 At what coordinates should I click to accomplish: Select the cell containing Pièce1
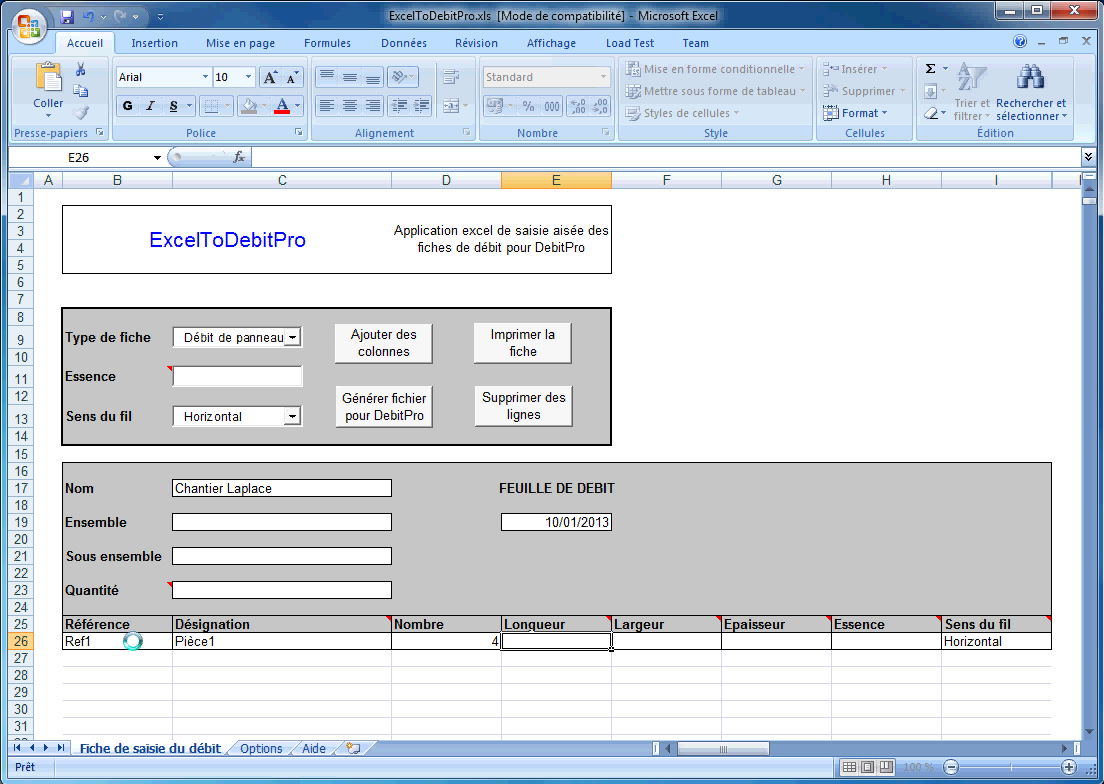click(282, 641)
